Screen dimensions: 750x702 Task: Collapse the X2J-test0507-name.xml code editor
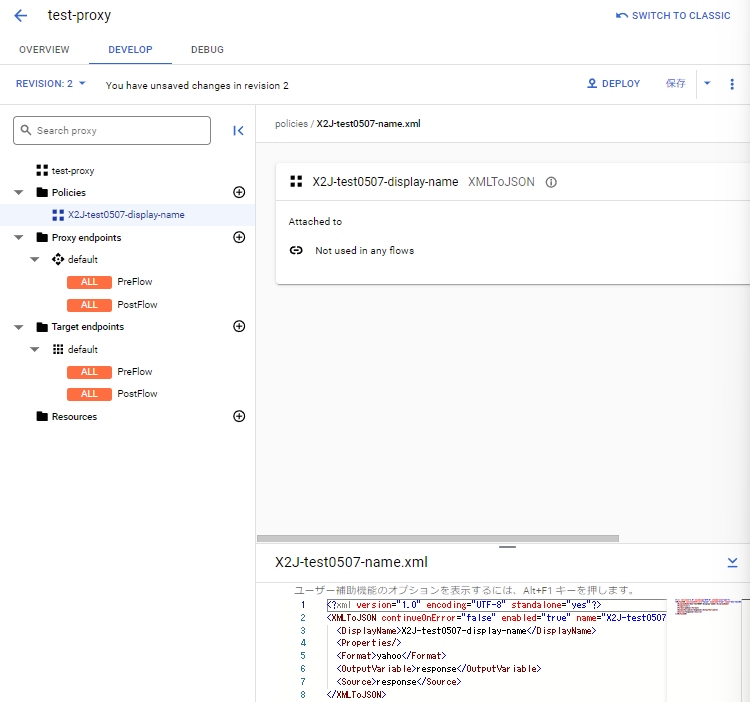coord(732,562)
